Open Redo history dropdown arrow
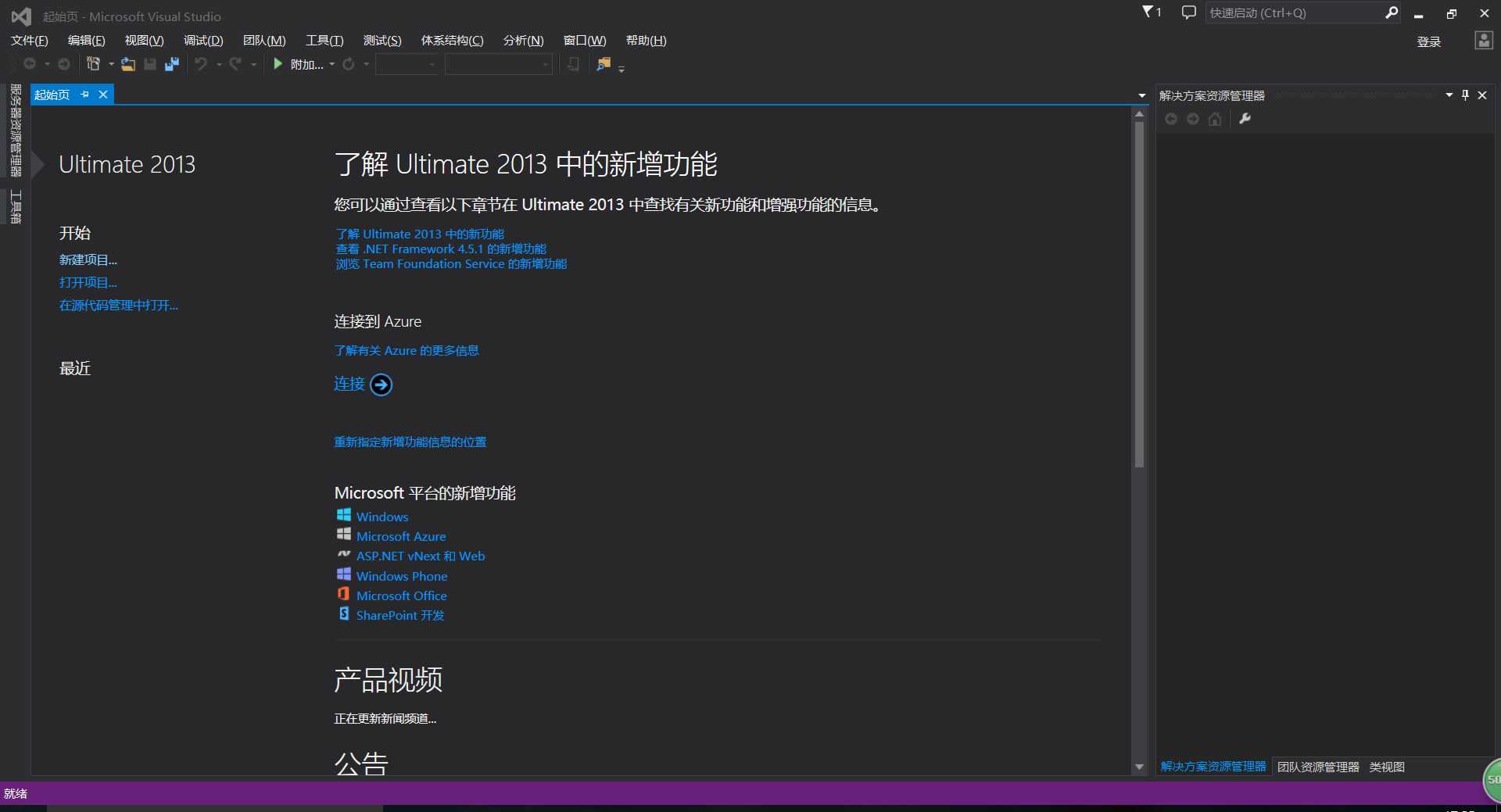Image resolution: width=1501 pixels, height=812 pixels. [x=253, y=64]
